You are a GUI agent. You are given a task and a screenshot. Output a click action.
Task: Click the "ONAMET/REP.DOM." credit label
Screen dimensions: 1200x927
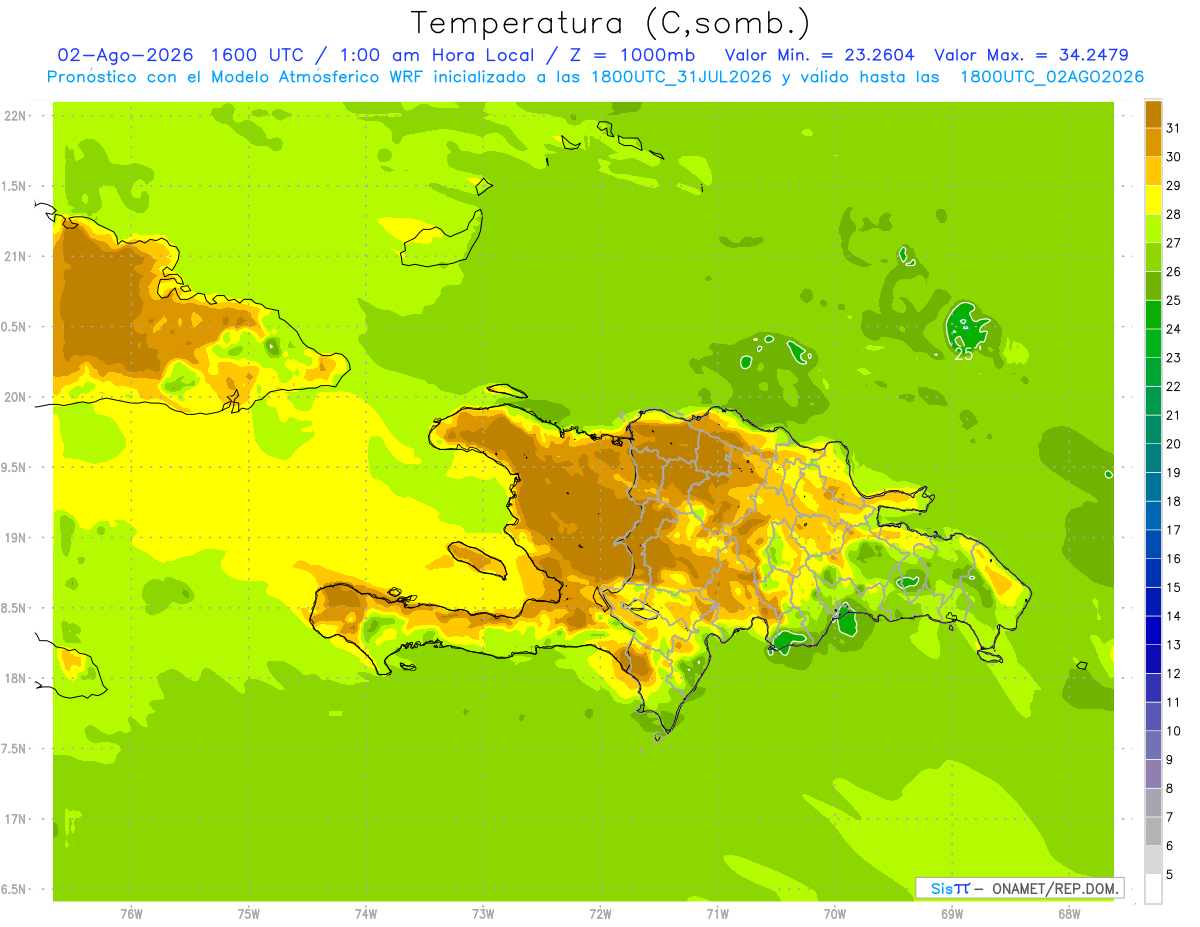1055,888
